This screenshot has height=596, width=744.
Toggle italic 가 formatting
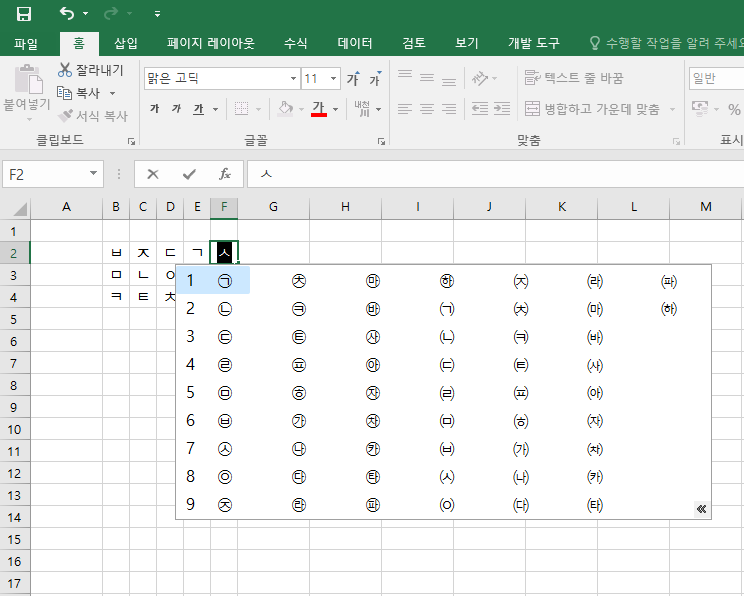coord(176,109)
